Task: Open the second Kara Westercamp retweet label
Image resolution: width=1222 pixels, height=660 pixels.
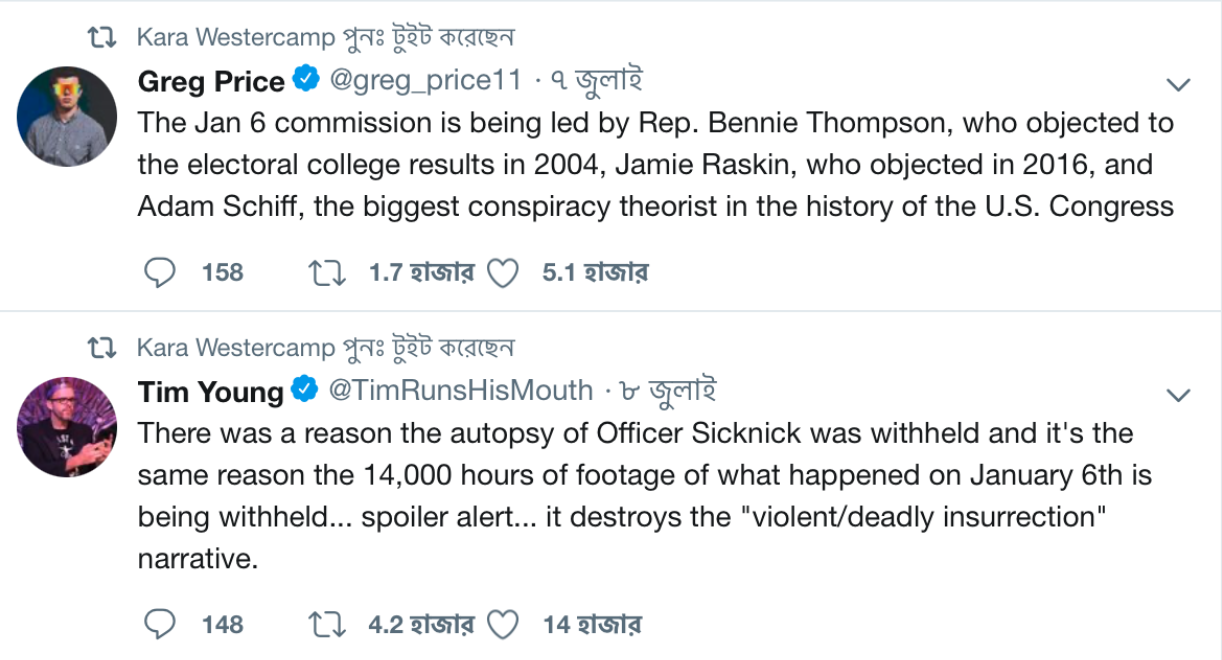Action: click(236, 348)
